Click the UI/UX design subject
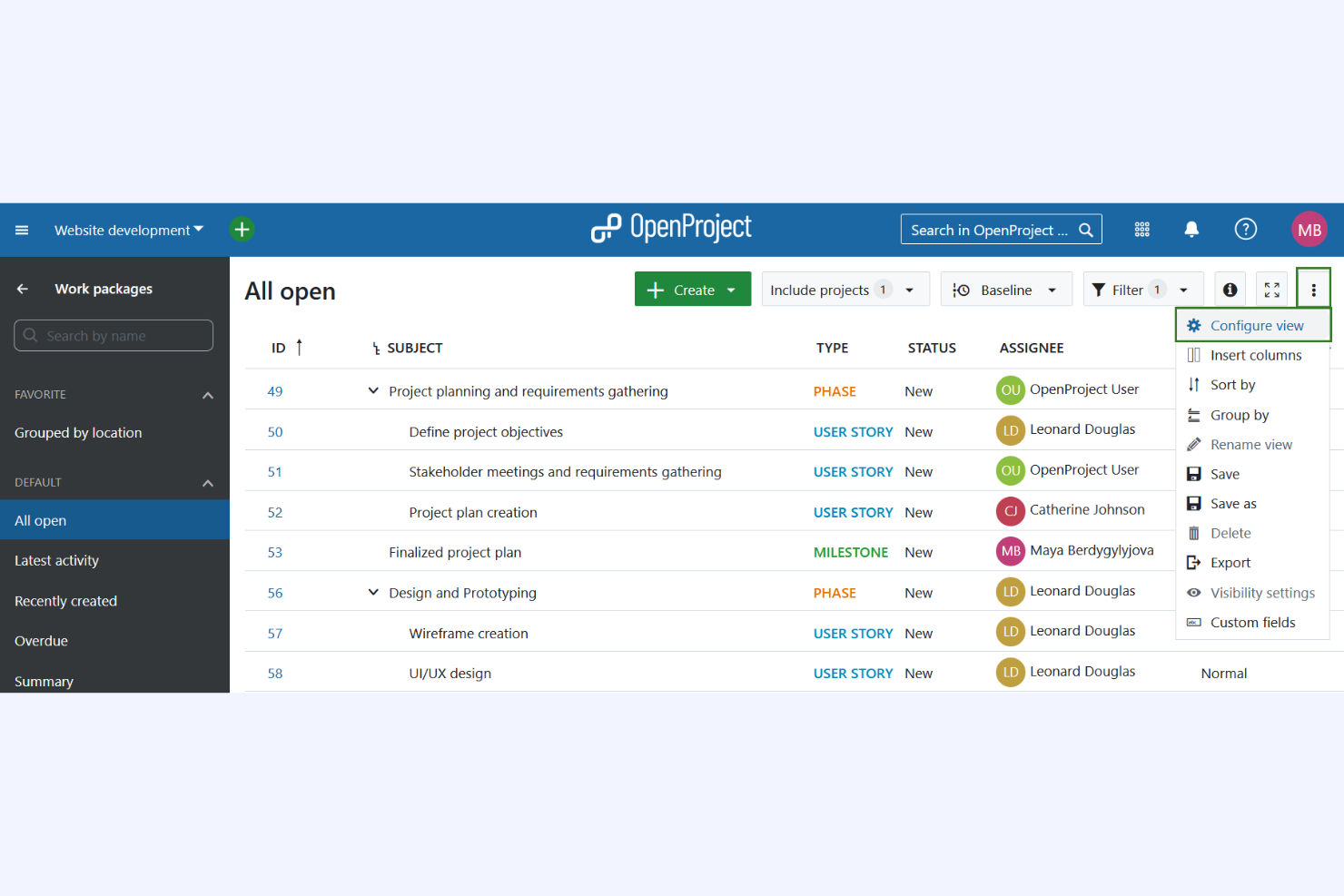Image resolution: width=1344 pixels, height=896 pixels. tap(450, 674)
